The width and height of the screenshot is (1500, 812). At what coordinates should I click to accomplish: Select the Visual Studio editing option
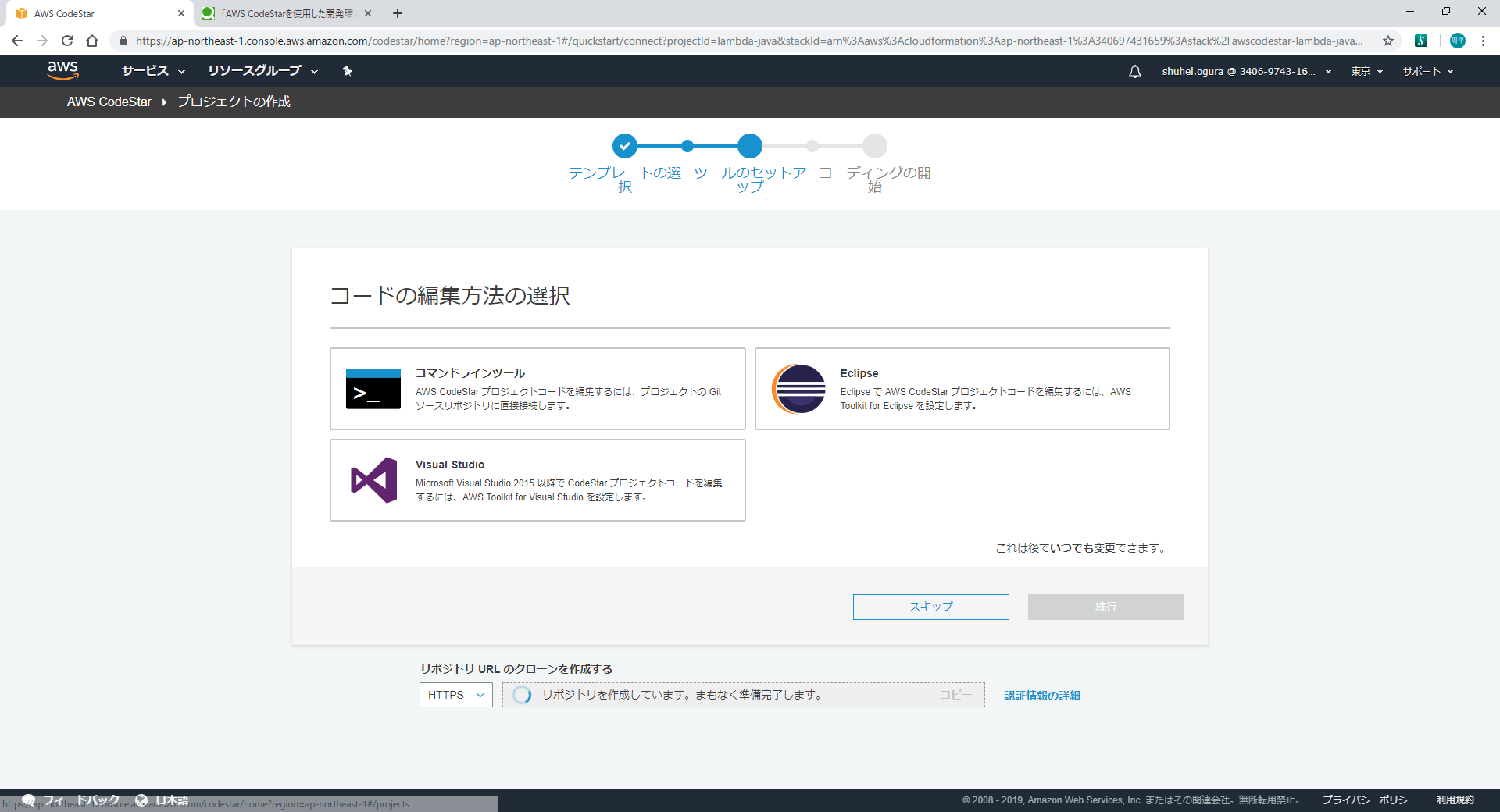click(537, 480)
